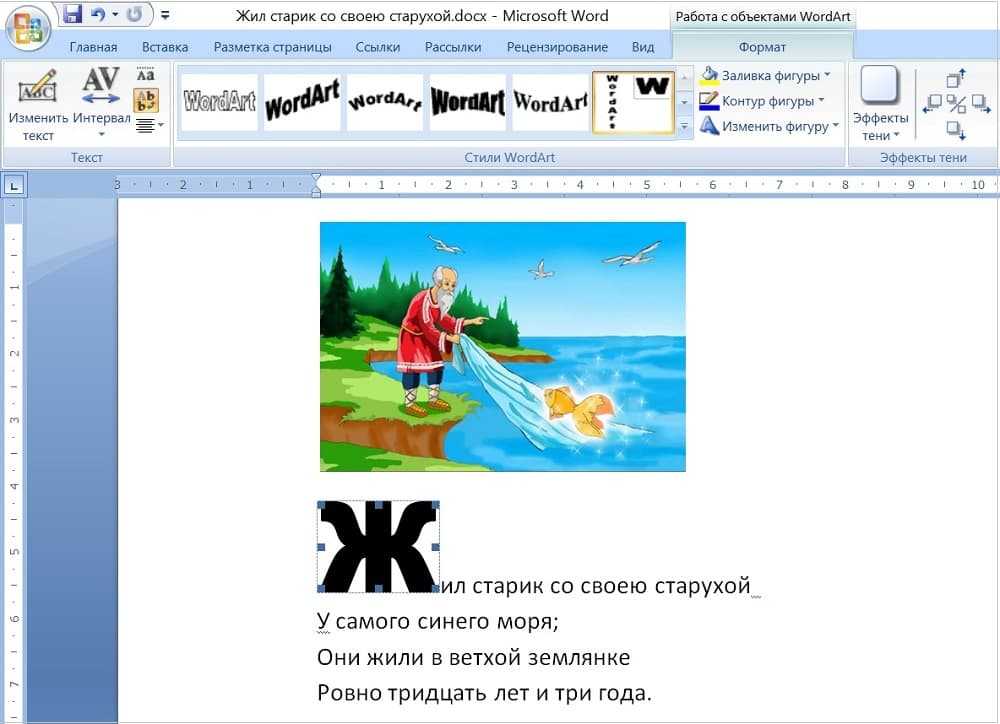Open the Разметка страницы tab
The height and width of the screenshot is (724, 1000).
(x=272, y=47)
